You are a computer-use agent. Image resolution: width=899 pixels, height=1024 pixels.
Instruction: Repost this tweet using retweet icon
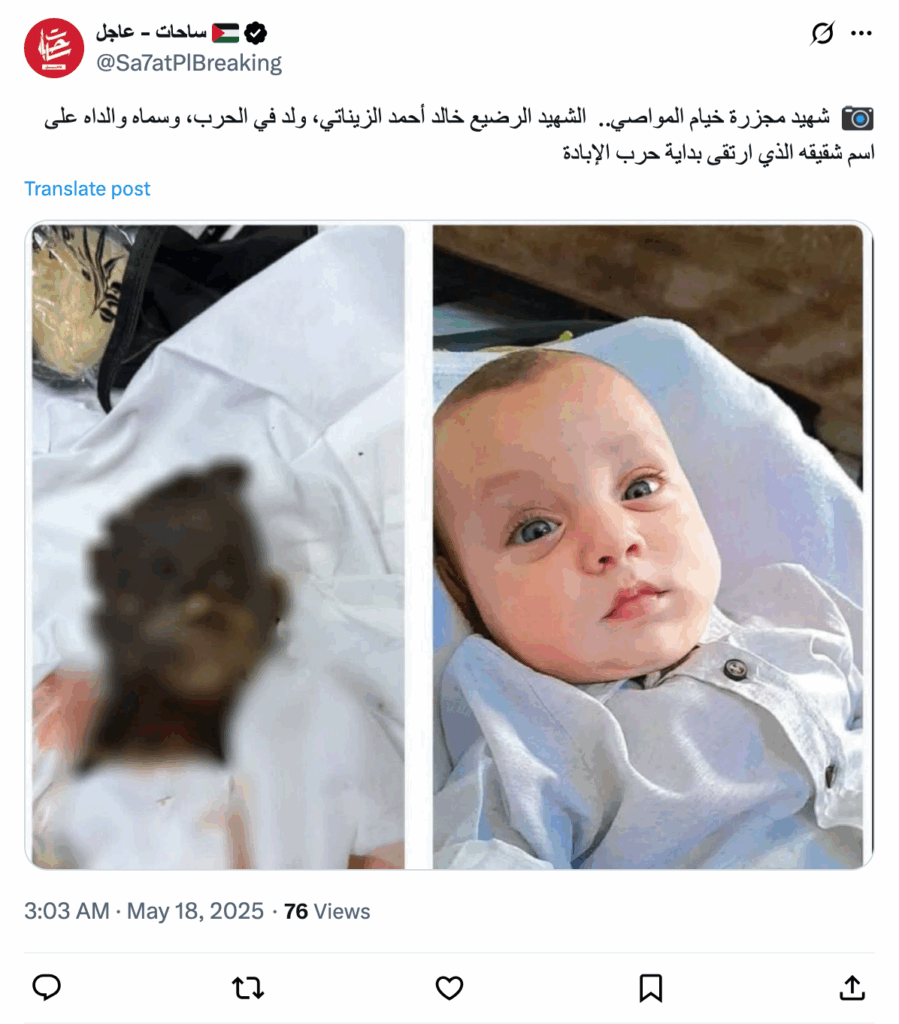248,988
